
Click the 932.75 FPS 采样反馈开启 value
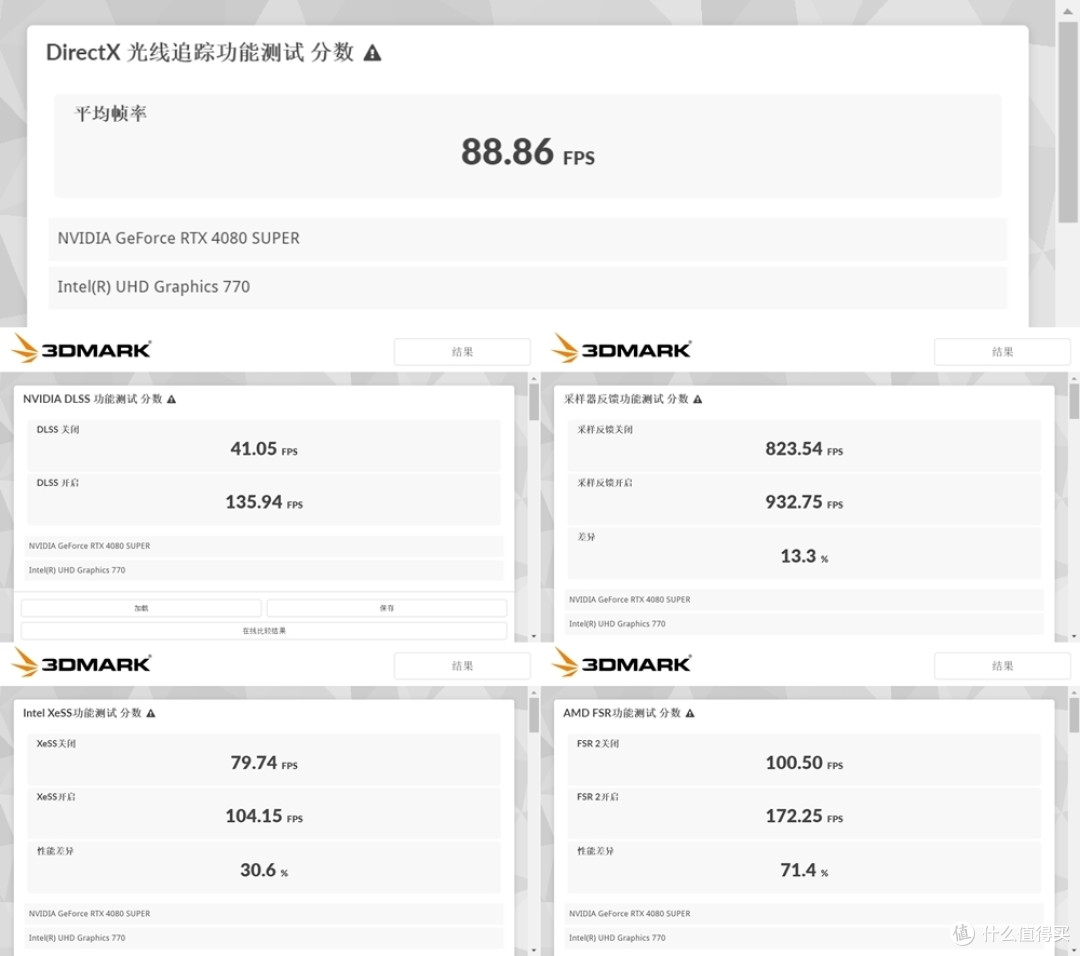click(804, 502)
